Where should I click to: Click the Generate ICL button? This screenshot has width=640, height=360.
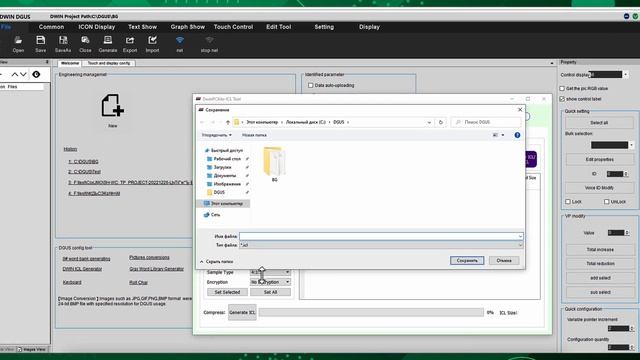(x=242, y=312)
